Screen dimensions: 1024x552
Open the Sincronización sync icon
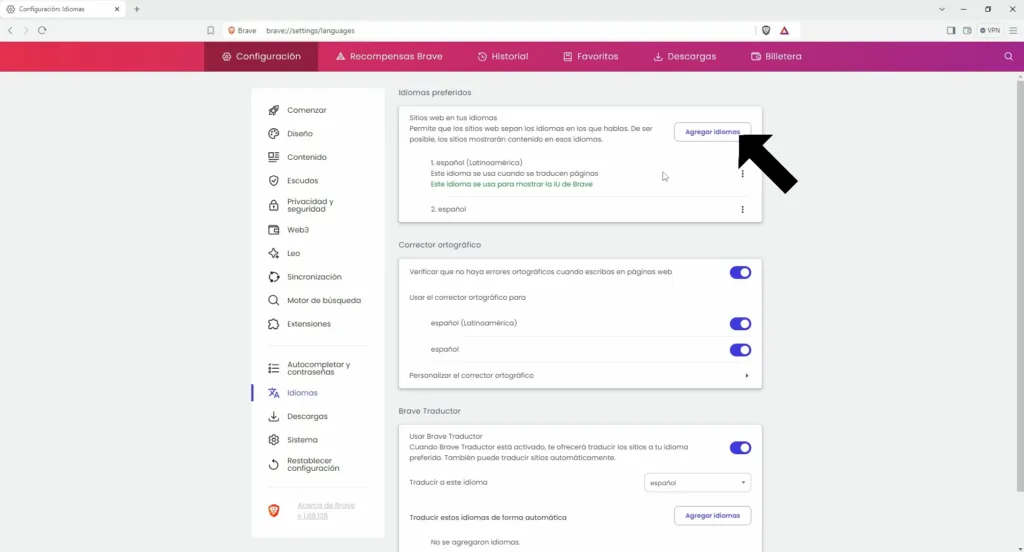[274, 277]
